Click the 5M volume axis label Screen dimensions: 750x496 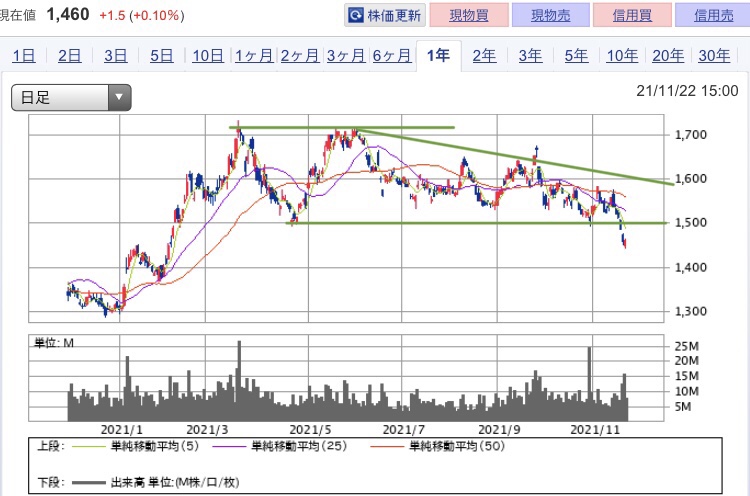click(x=683, y=407)
